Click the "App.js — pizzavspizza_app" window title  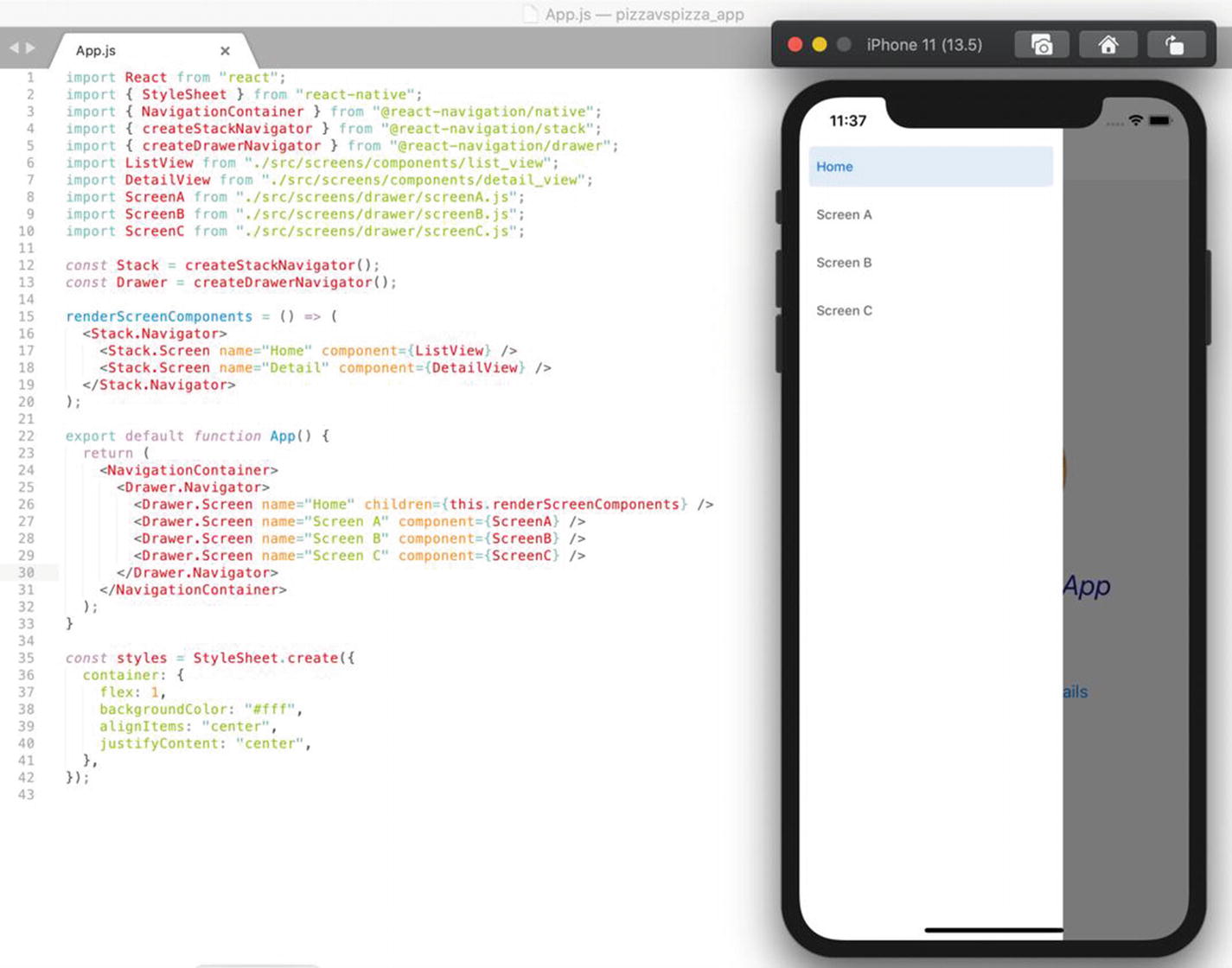(x=644, y=14)
